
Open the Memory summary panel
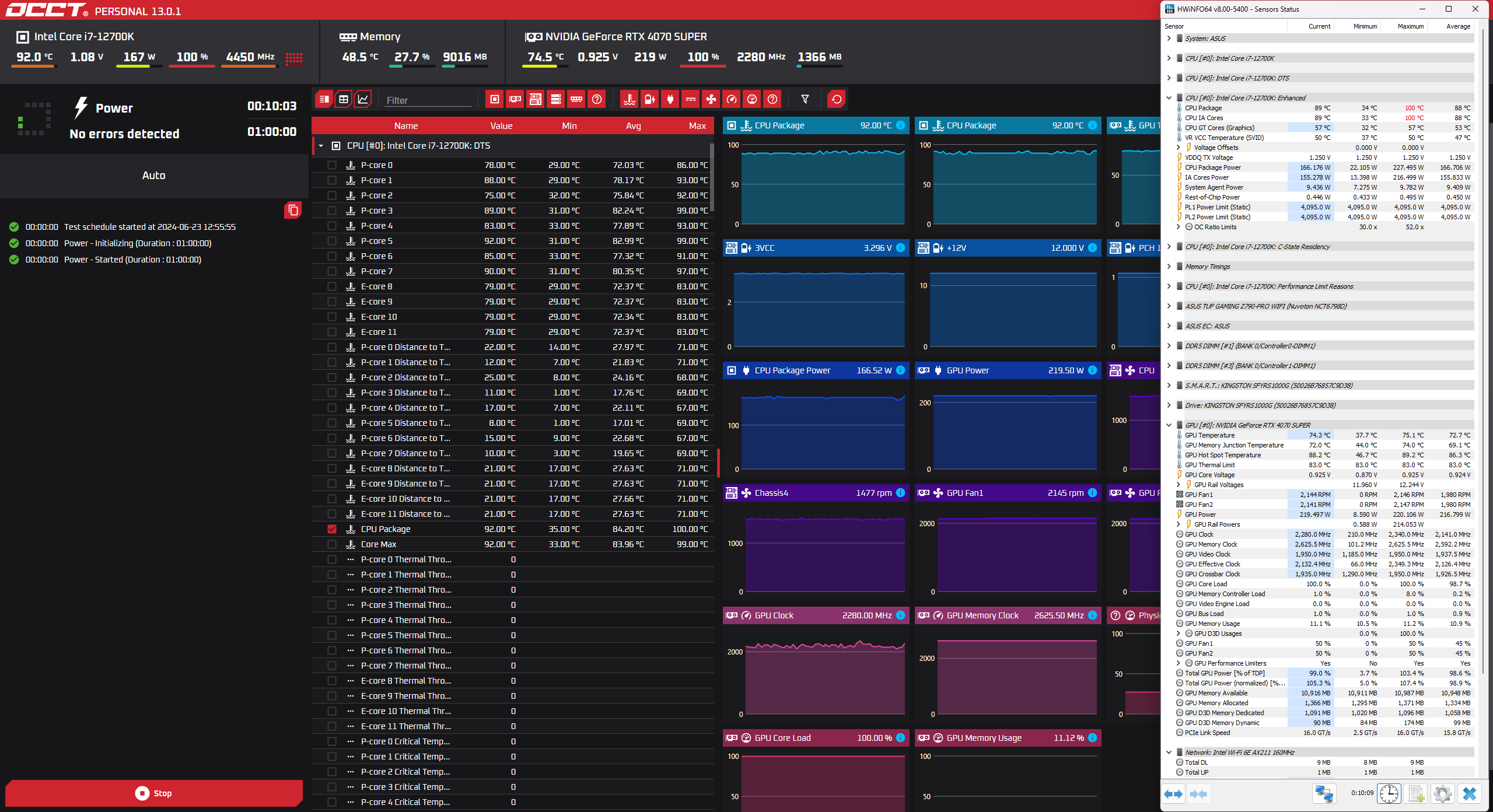click(413, 51)
